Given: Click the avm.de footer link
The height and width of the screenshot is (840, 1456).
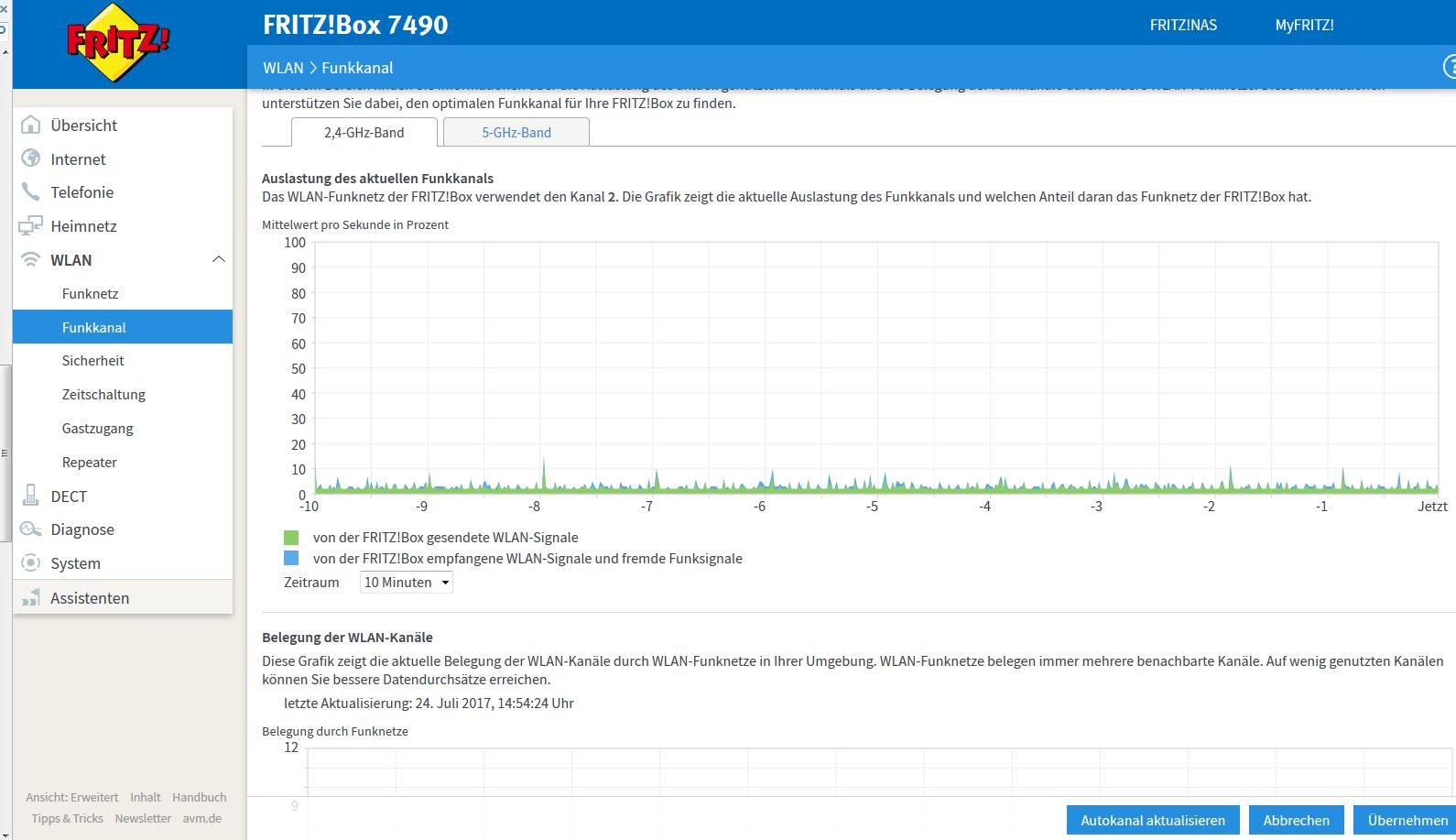Looking at the screenshot, I should (201, 818).
